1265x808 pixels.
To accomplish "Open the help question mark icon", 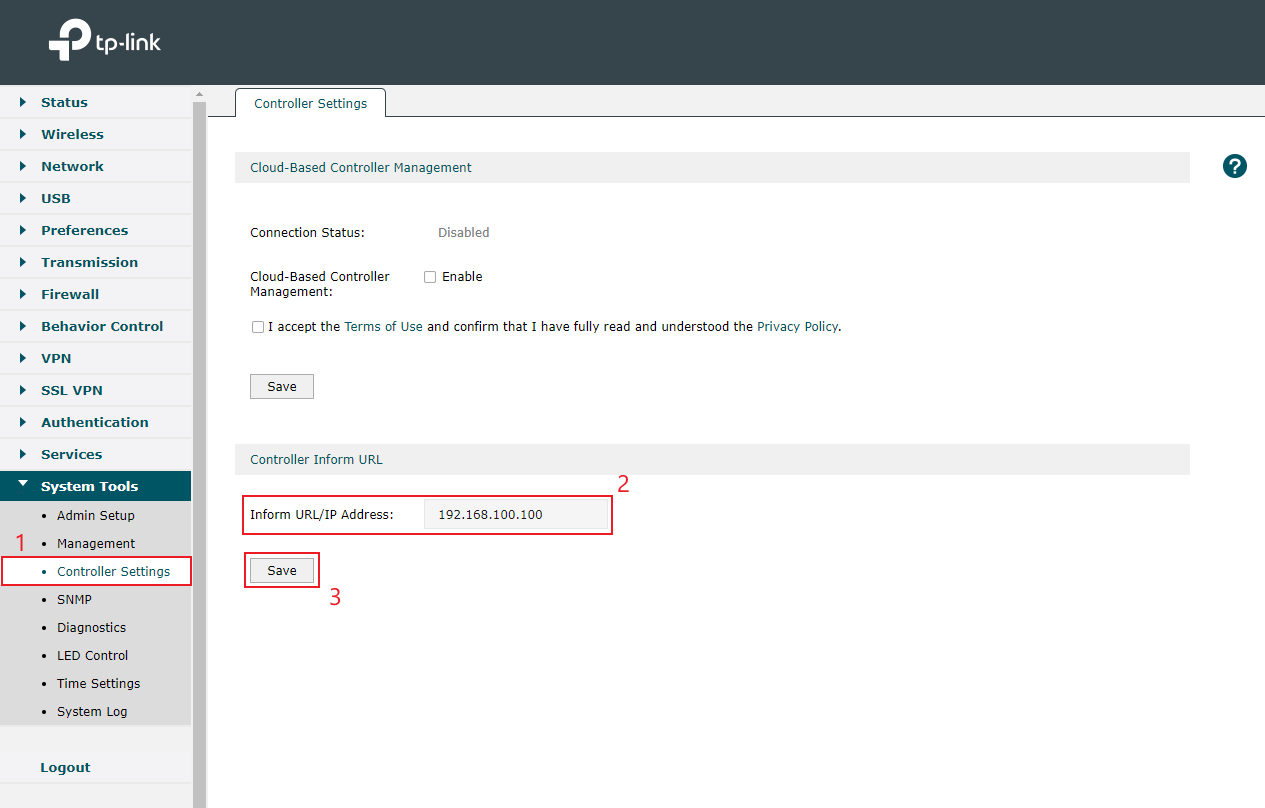I will 1235,167.
